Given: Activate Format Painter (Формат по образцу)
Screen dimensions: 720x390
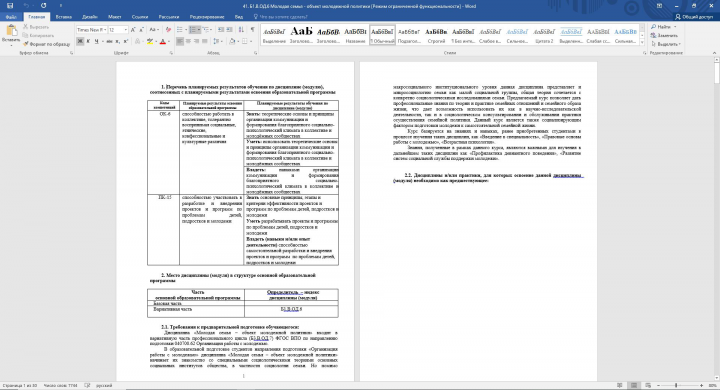Looking at the screenshot, I should (46, 44).
